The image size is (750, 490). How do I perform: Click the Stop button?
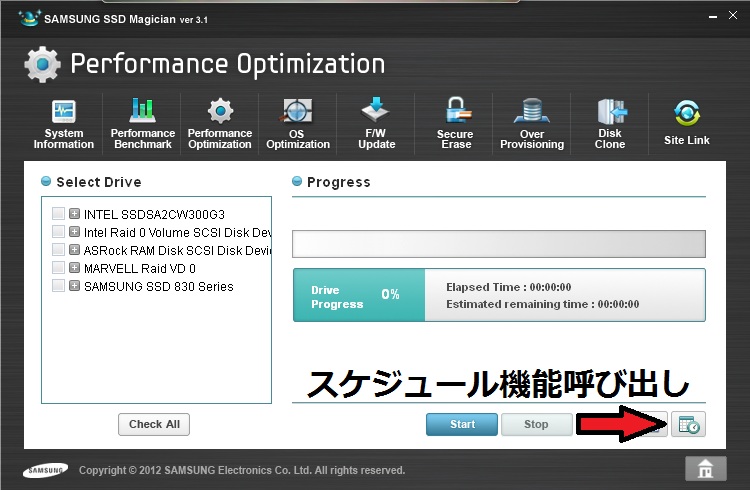tap(536, 424)
